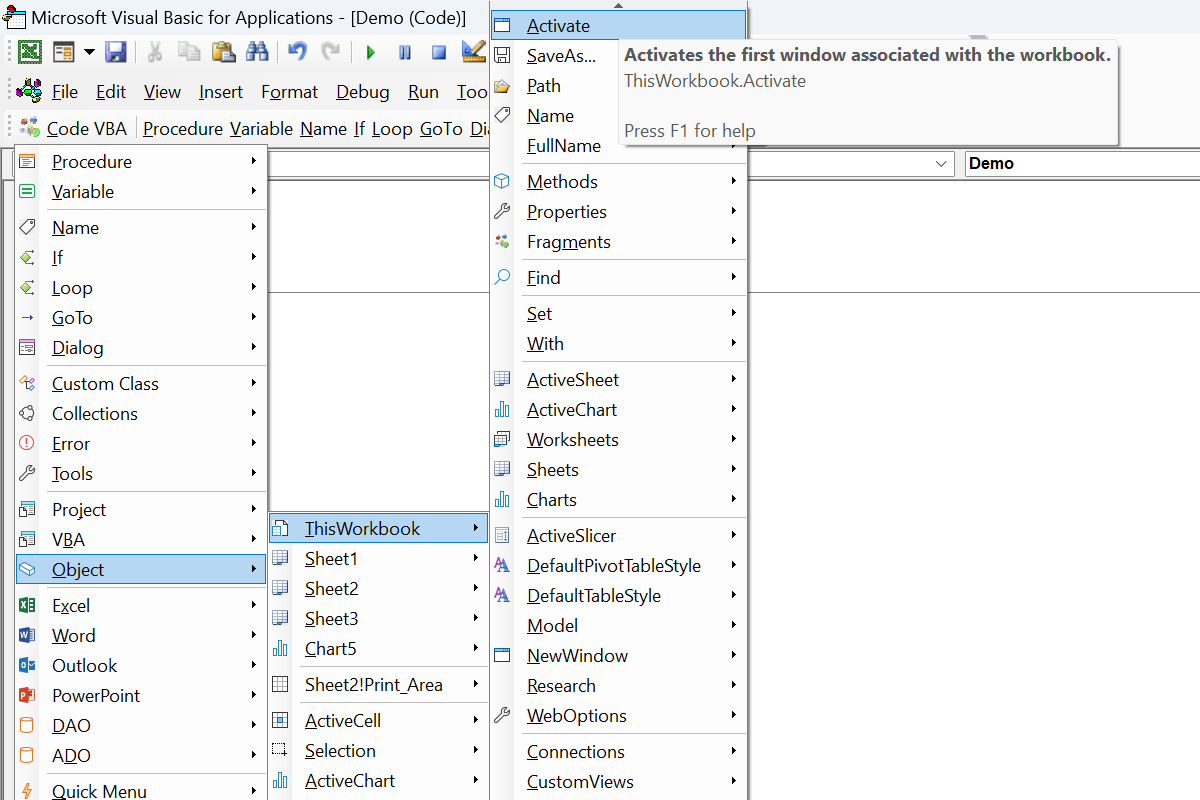
Task: Click the DAO database cylinder icon
Action: coord(28,725)
